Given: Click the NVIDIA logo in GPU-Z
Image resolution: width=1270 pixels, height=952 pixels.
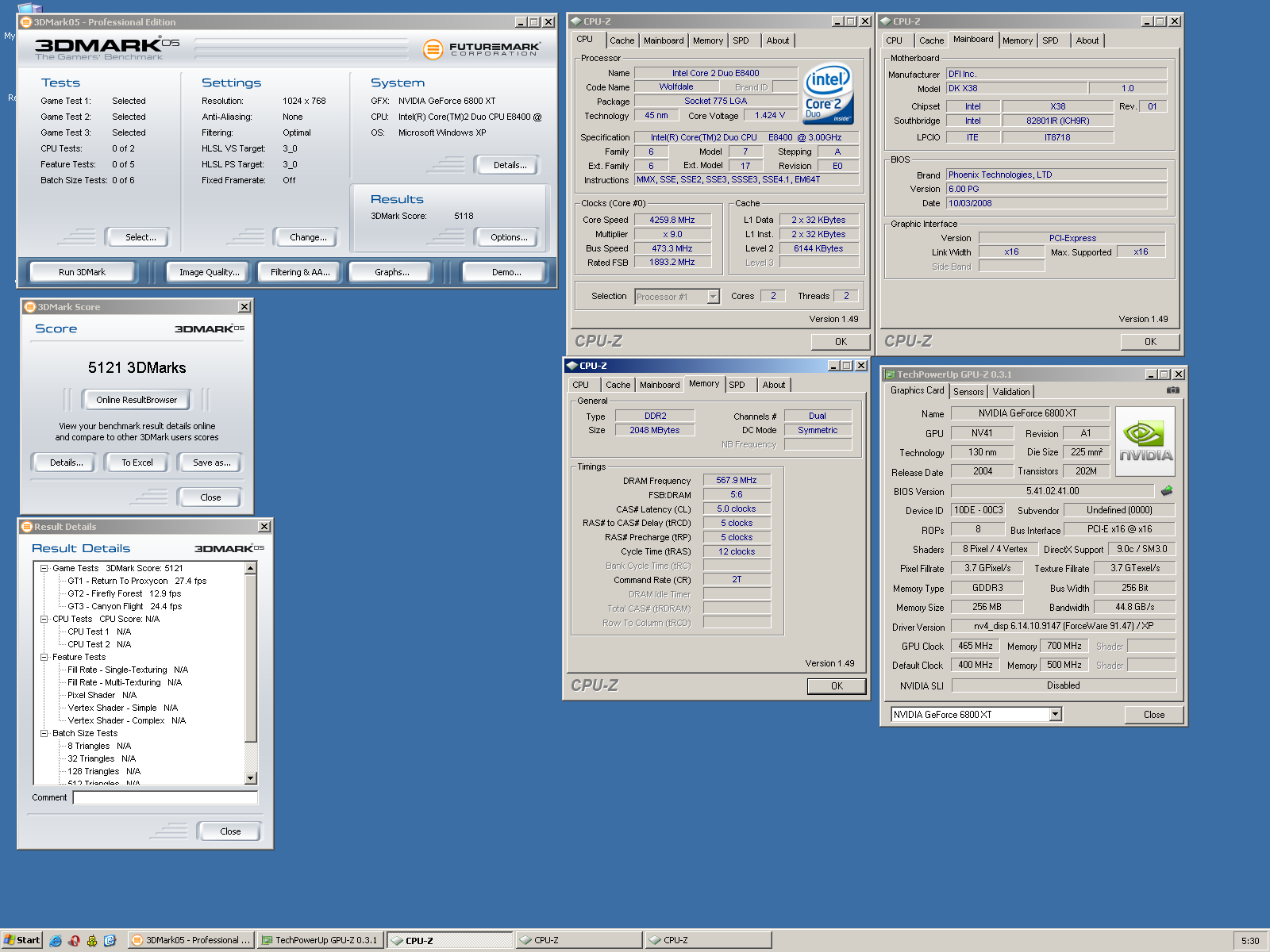Looking at the screenshot, I should point(1145,441).
